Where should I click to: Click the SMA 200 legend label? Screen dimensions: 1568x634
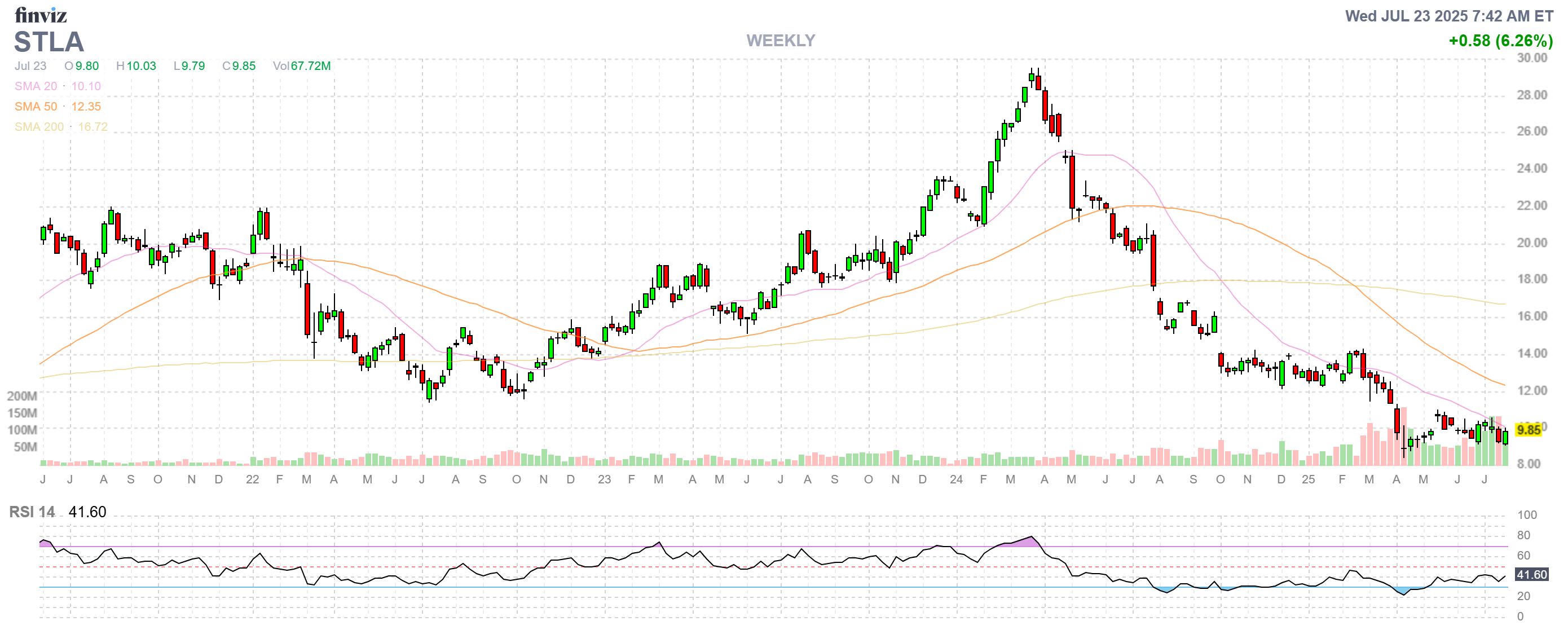click(x=39, y=126)
